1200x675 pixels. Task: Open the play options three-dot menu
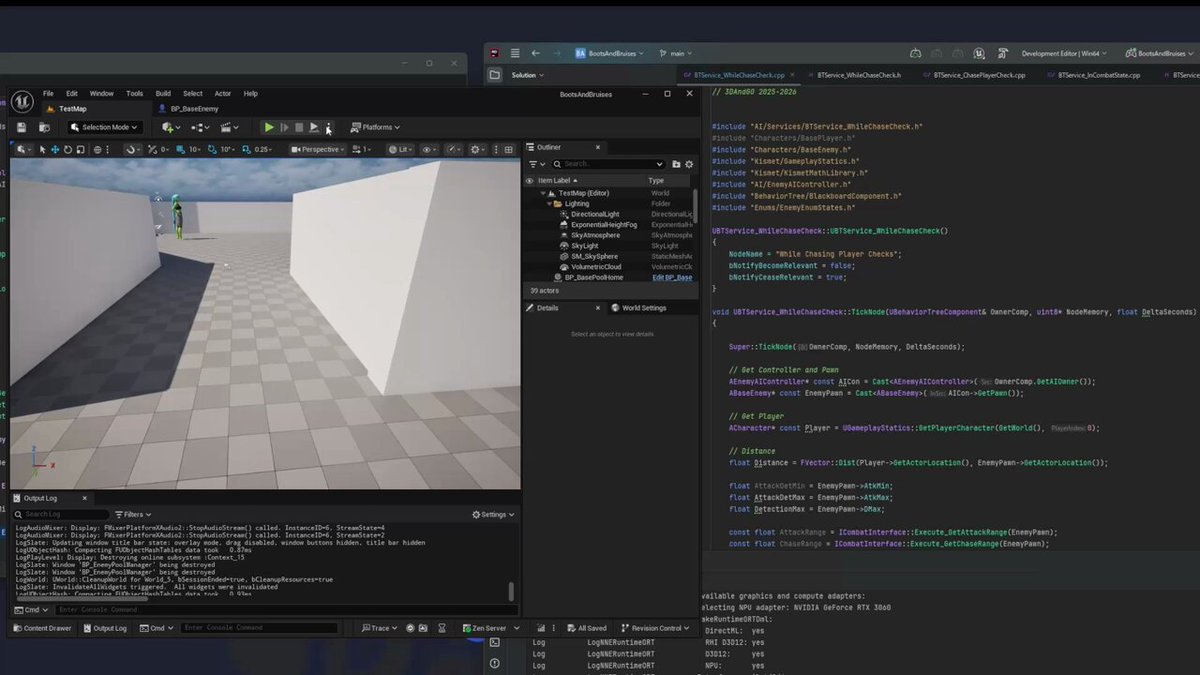[328, 127]
